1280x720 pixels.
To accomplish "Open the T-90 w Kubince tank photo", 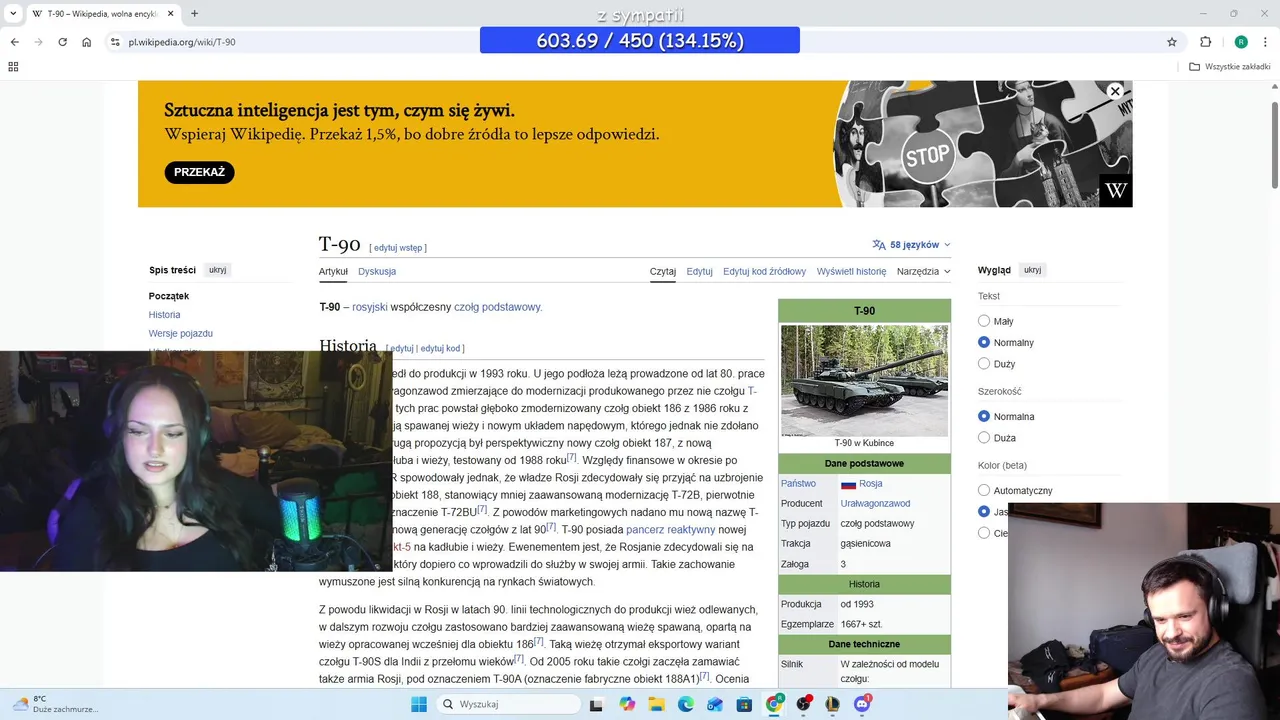I will click(x=864, y=380).
